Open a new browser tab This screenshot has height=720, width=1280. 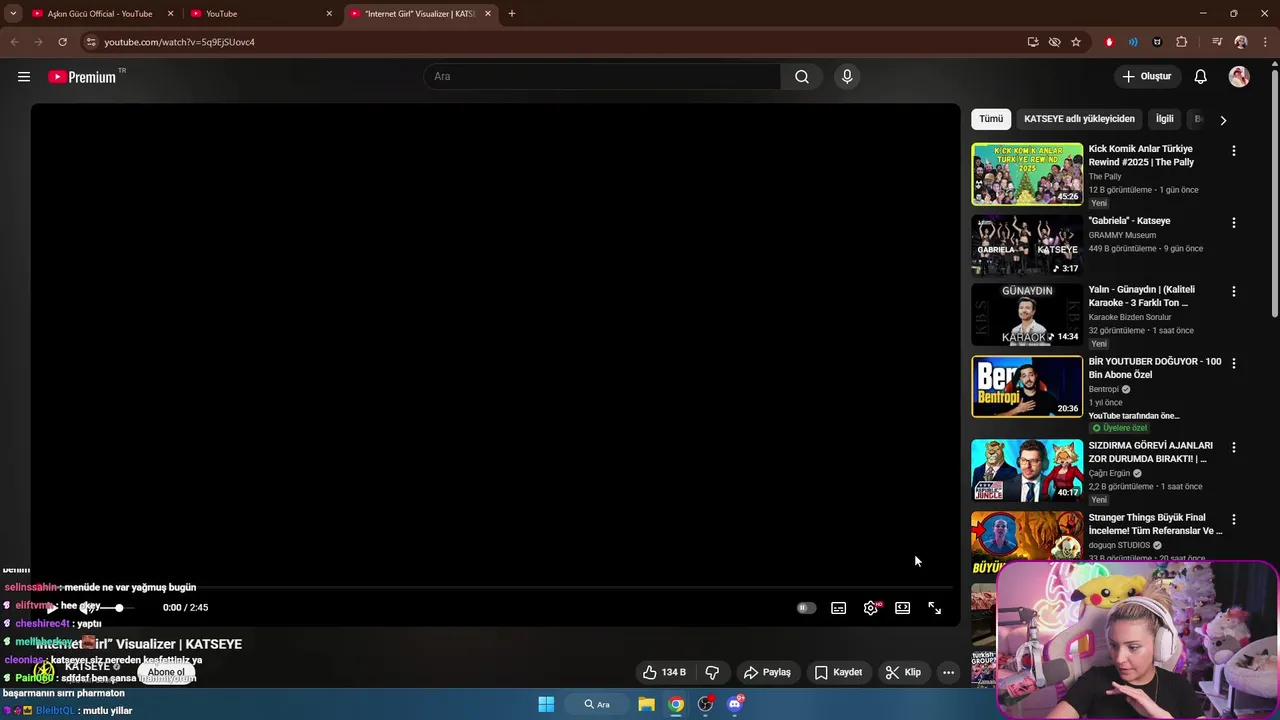pos(512,14)
